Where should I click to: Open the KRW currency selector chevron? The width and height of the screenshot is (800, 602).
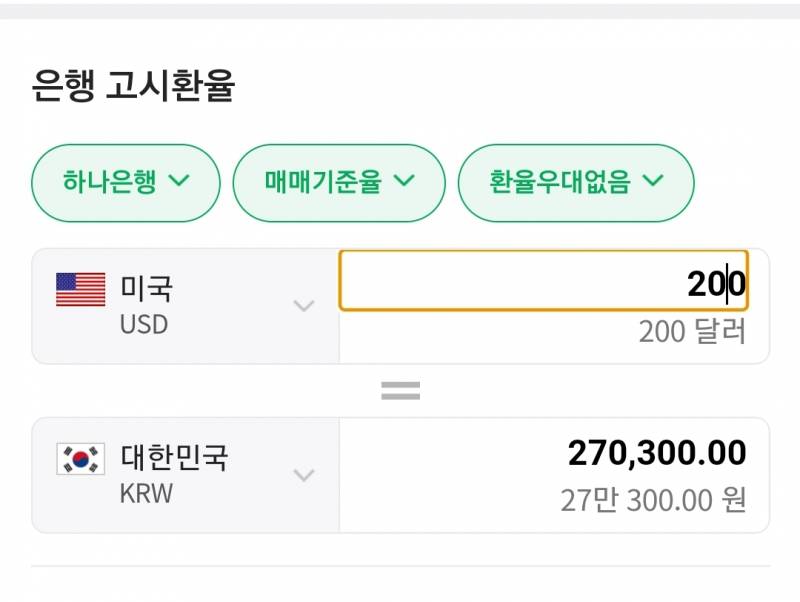pos(303,478)
